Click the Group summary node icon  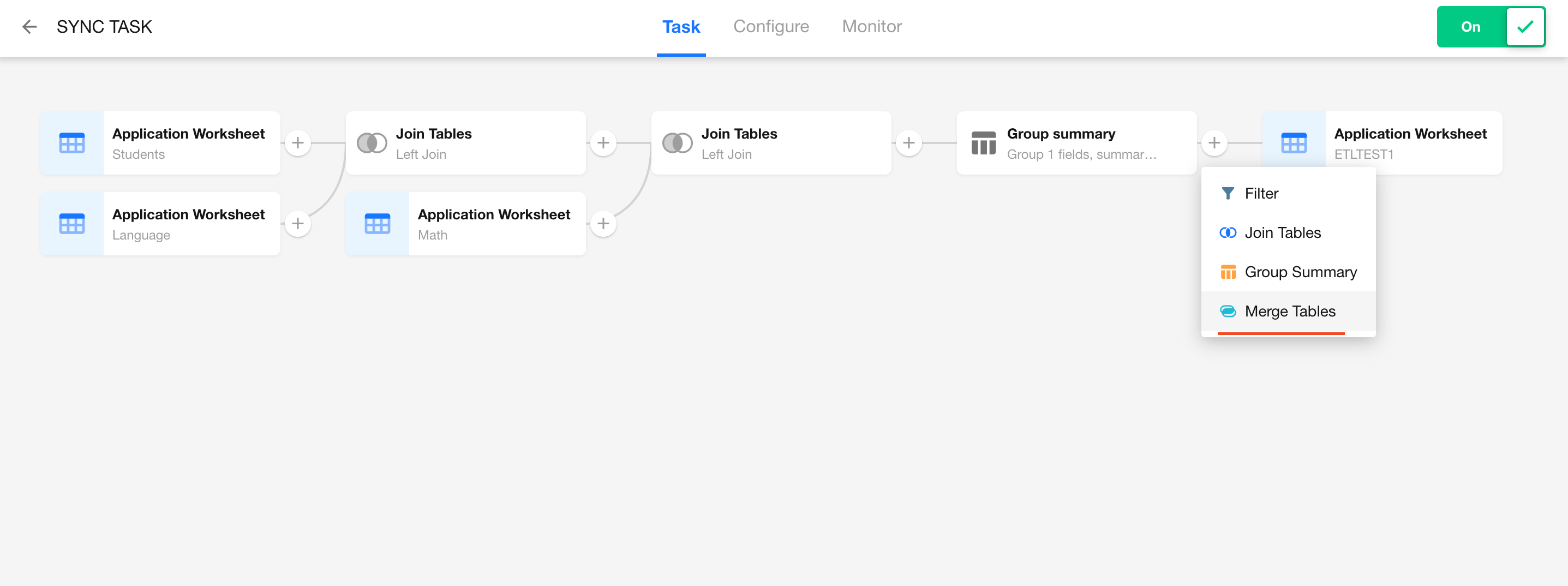(983, 143)
